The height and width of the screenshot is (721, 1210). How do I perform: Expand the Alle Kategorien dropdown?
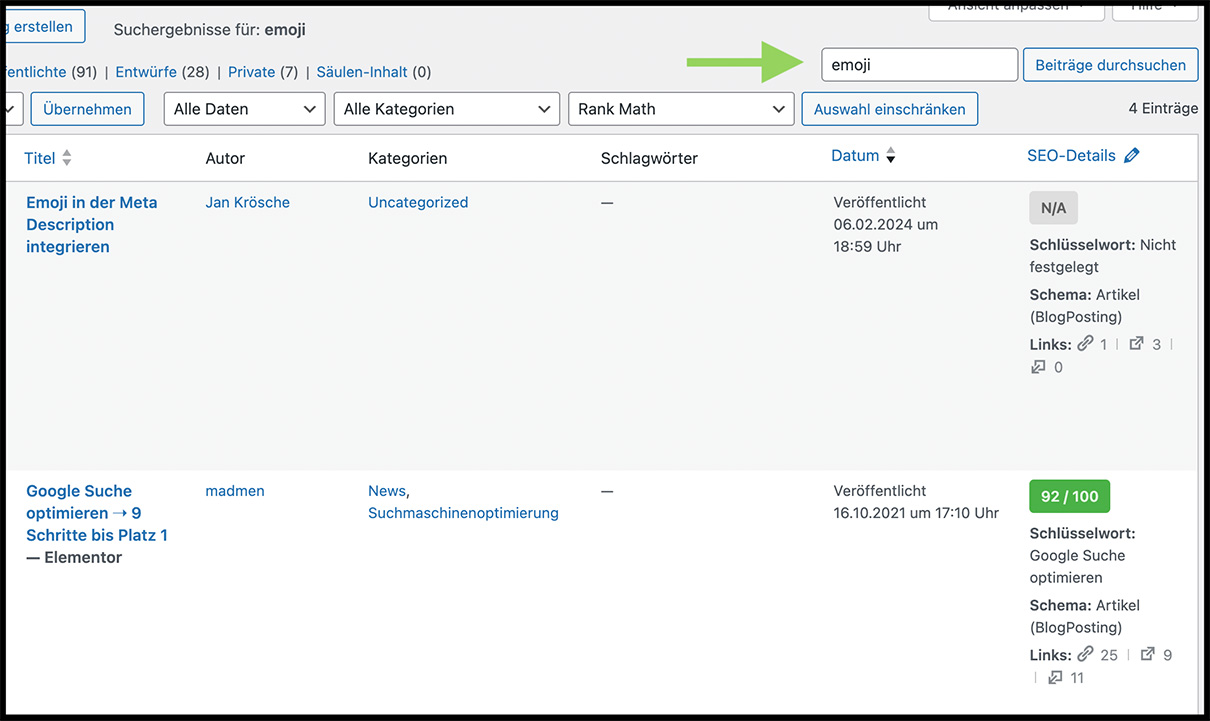[446, 109]
